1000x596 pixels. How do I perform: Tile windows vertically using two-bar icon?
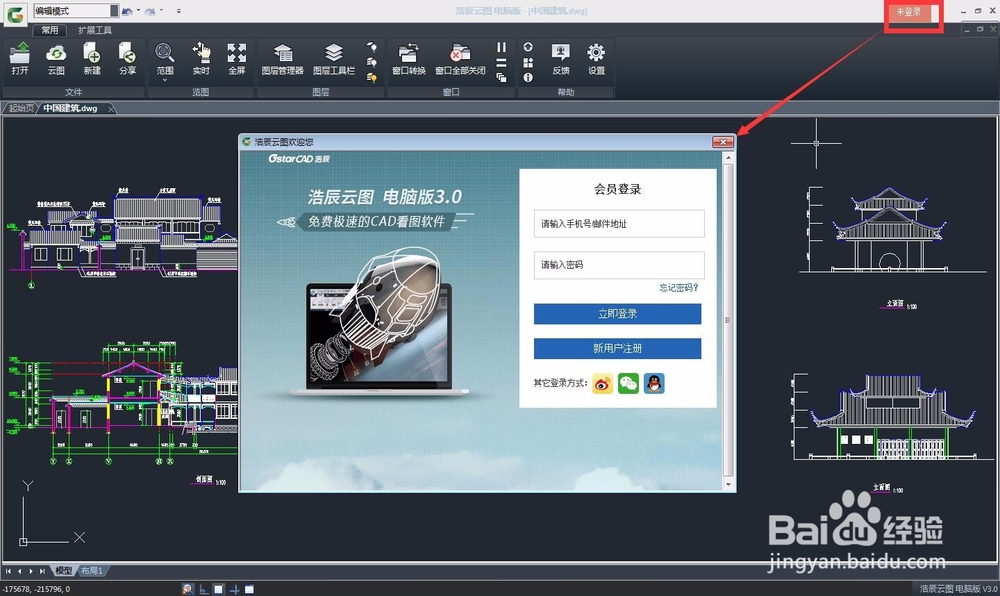coord(501,47)
